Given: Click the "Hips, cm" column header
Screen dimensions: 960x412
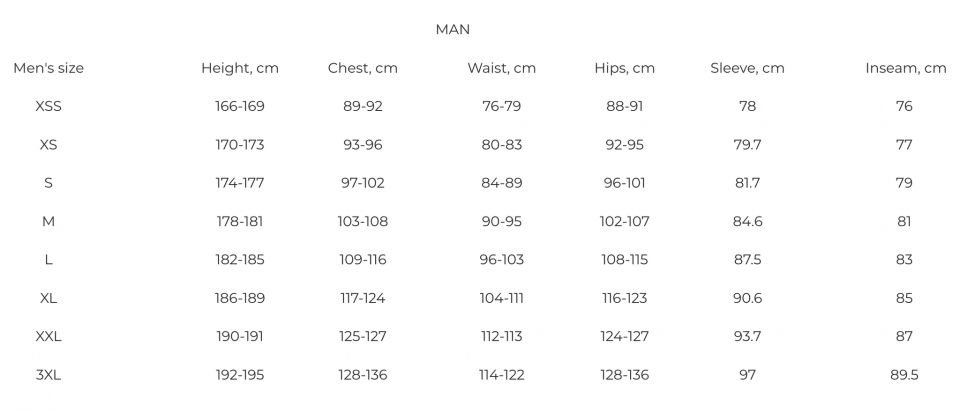Looking at the screenshot, I should 624,68.
